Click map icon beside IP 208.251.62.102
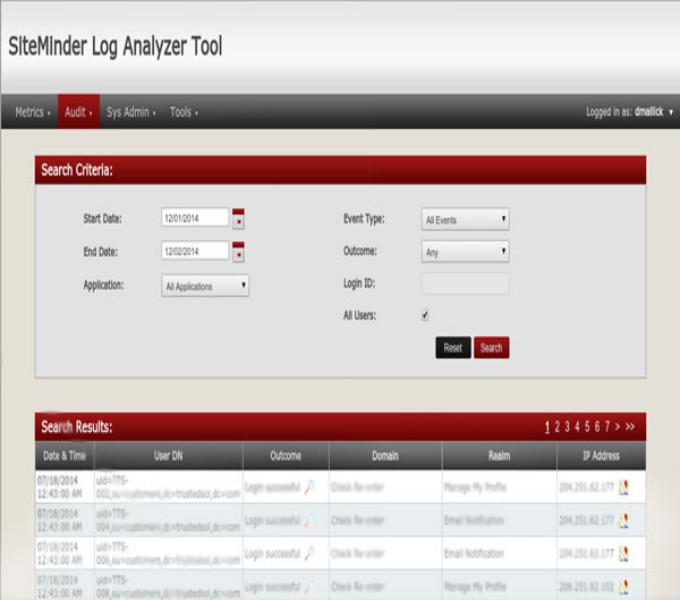 coord(623,586)
